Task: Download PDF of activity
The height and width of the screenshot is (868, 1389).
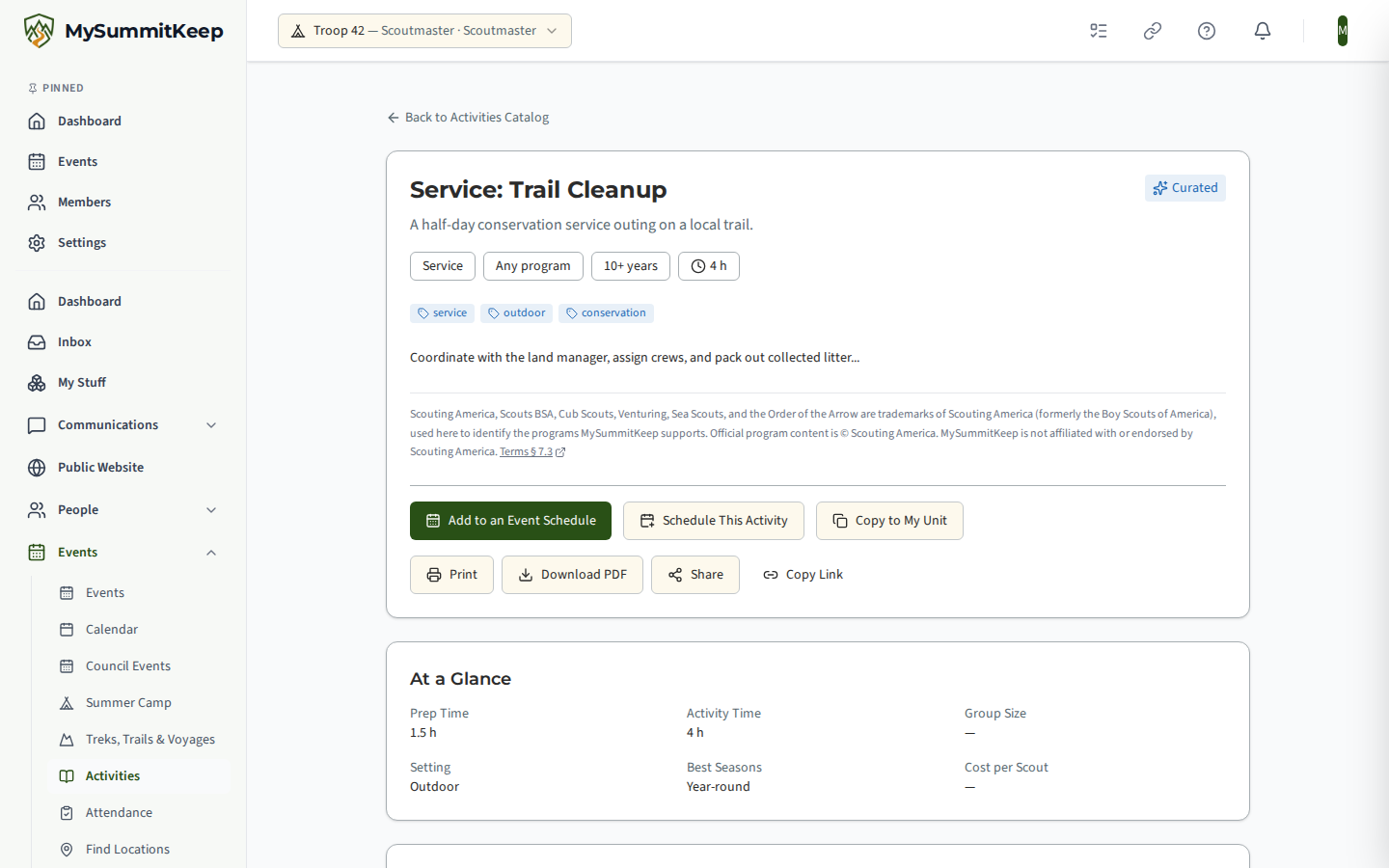Action: click(572, 575)
